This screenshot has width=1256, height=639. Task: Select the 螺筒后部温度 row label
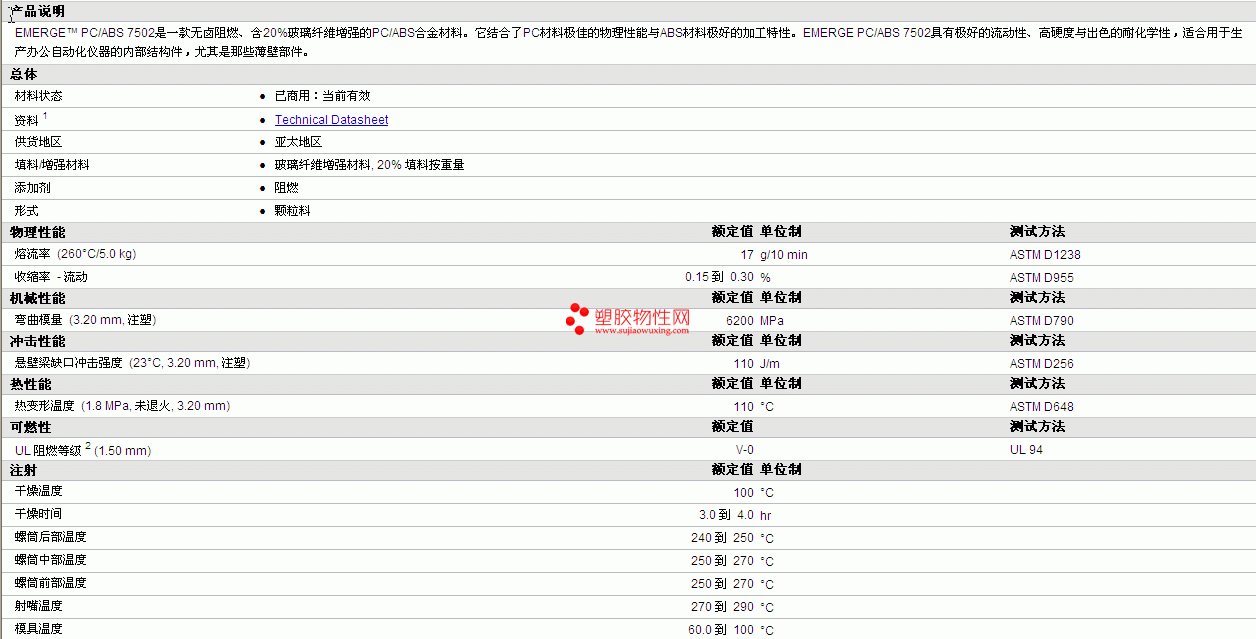point(50,537)
